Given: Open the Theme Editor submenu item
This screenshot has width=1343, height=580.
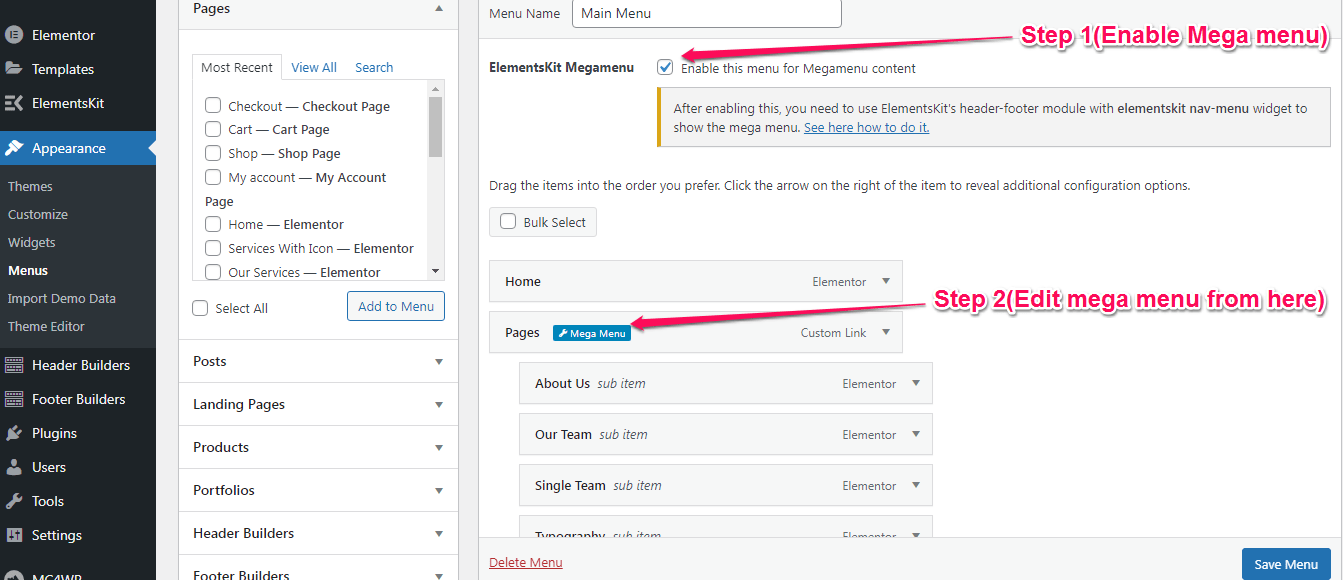Looking at the screenshot, I should (46, 326).
